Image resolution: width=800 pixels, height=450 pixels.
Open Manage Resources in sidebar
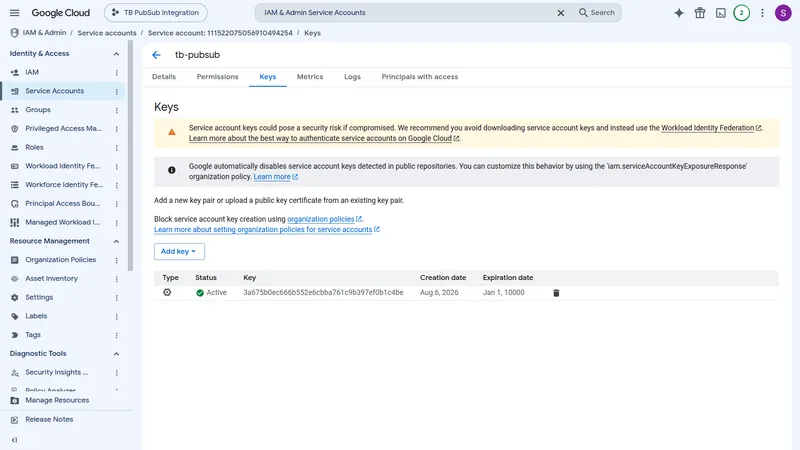[57, 401]
